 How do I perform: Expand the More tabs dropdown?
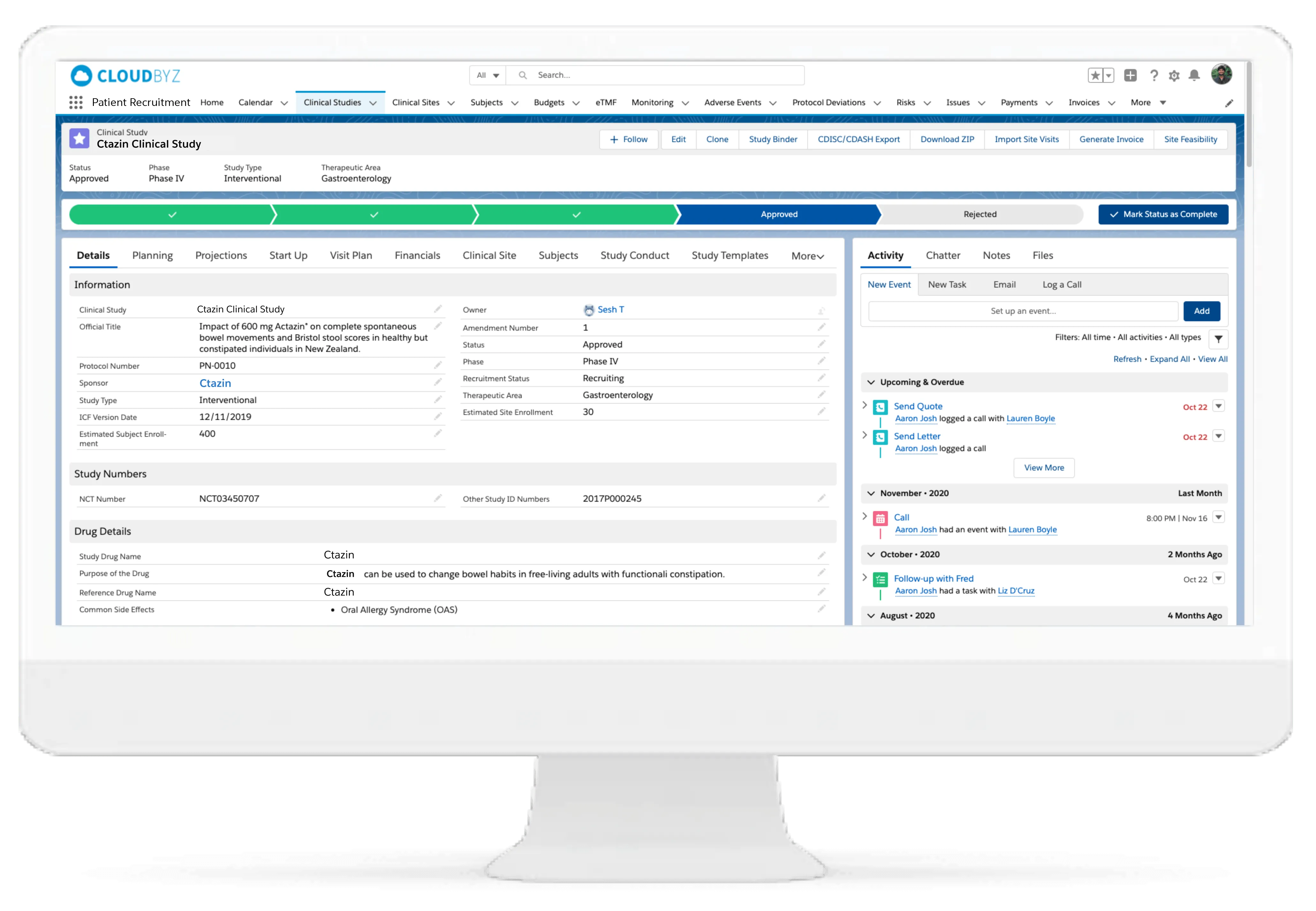point(807,256)
